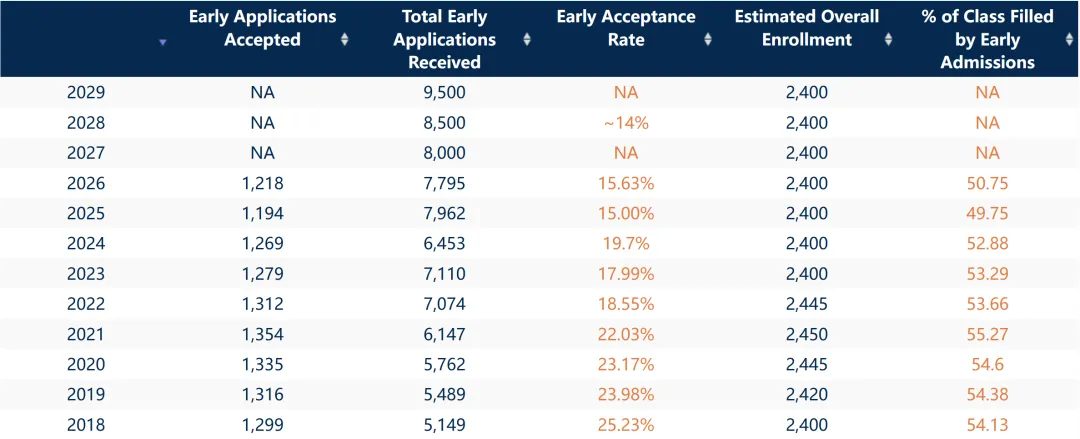Sort by % of Class Filled arrows
The image size is (1080, 439).
click(1069, 40)
